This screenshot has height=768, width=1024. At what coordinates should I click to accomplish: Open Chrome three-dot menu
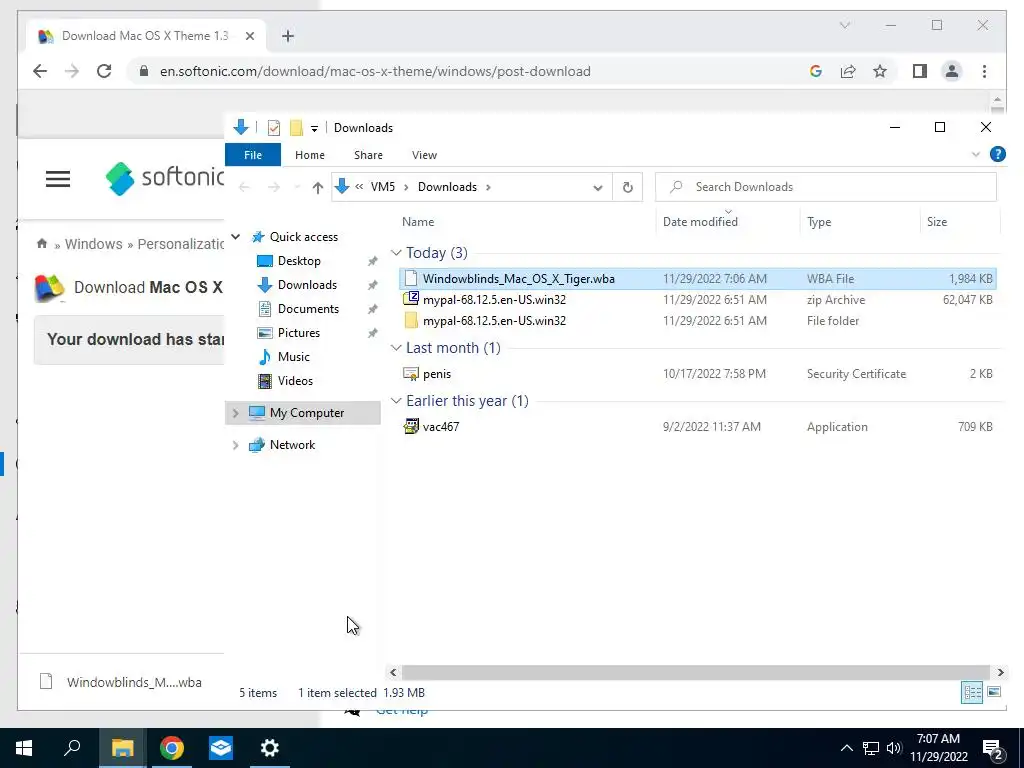(x=984, y=71)
